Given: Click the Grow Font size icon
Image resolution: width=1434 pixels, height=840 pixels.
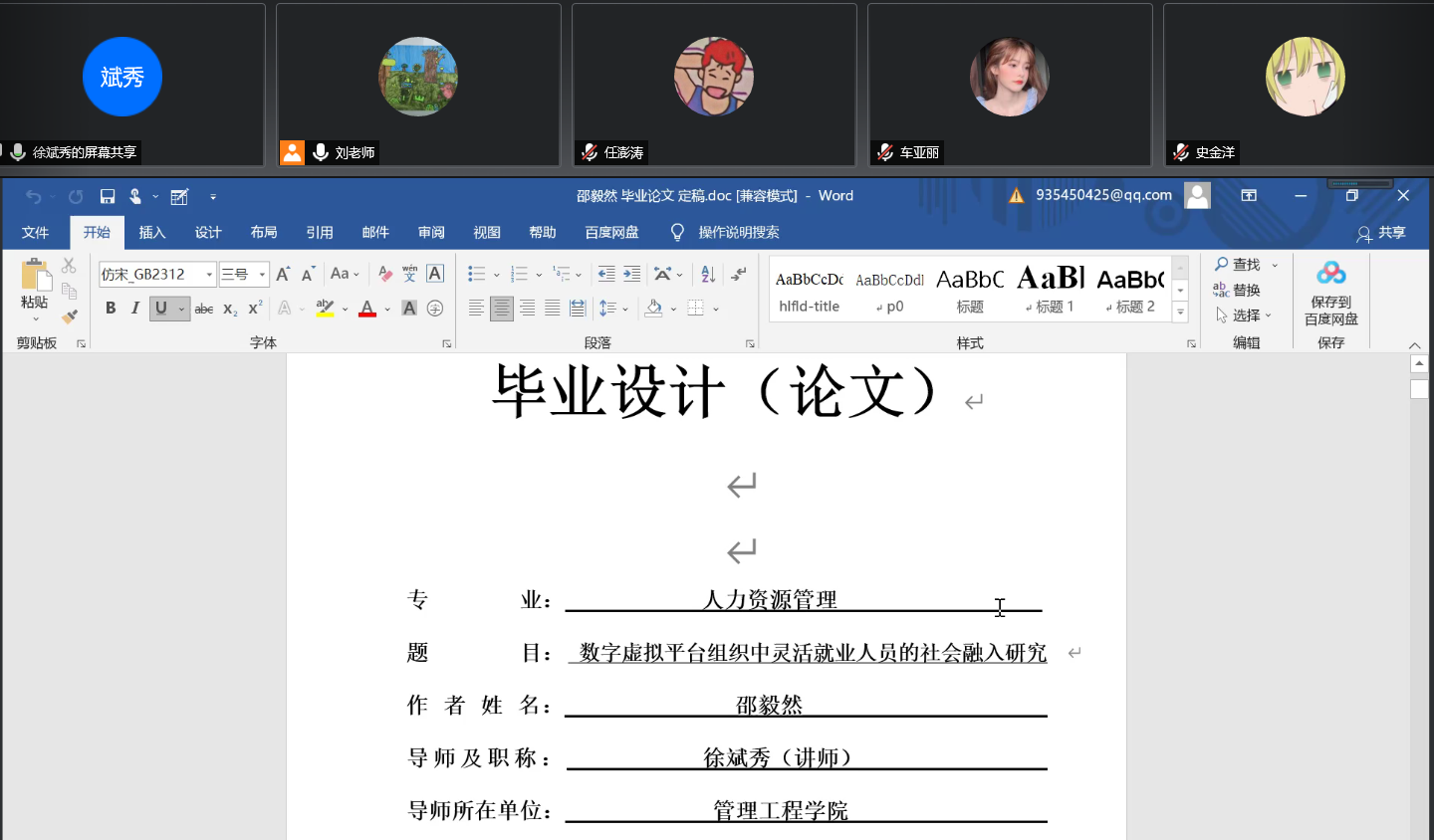Looking at the screenshot, I should [283, 274].
